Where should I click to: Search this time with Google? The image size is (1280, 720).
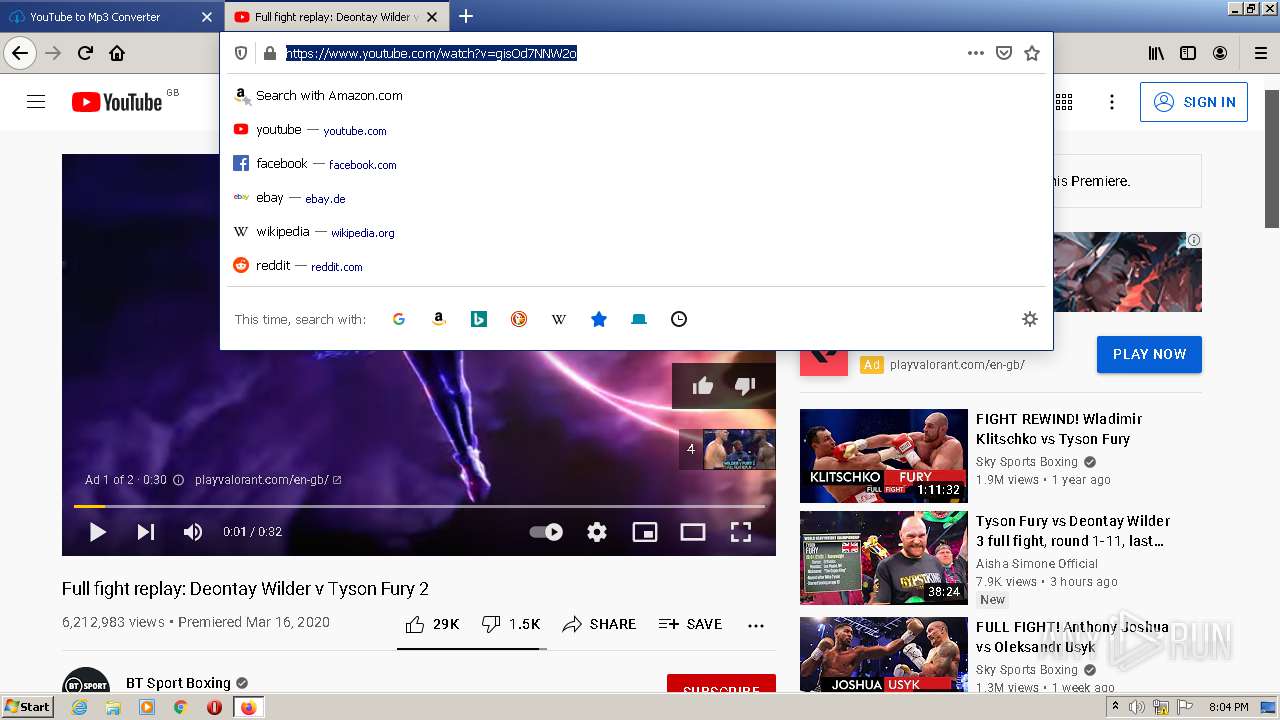[x=398, y=319]
